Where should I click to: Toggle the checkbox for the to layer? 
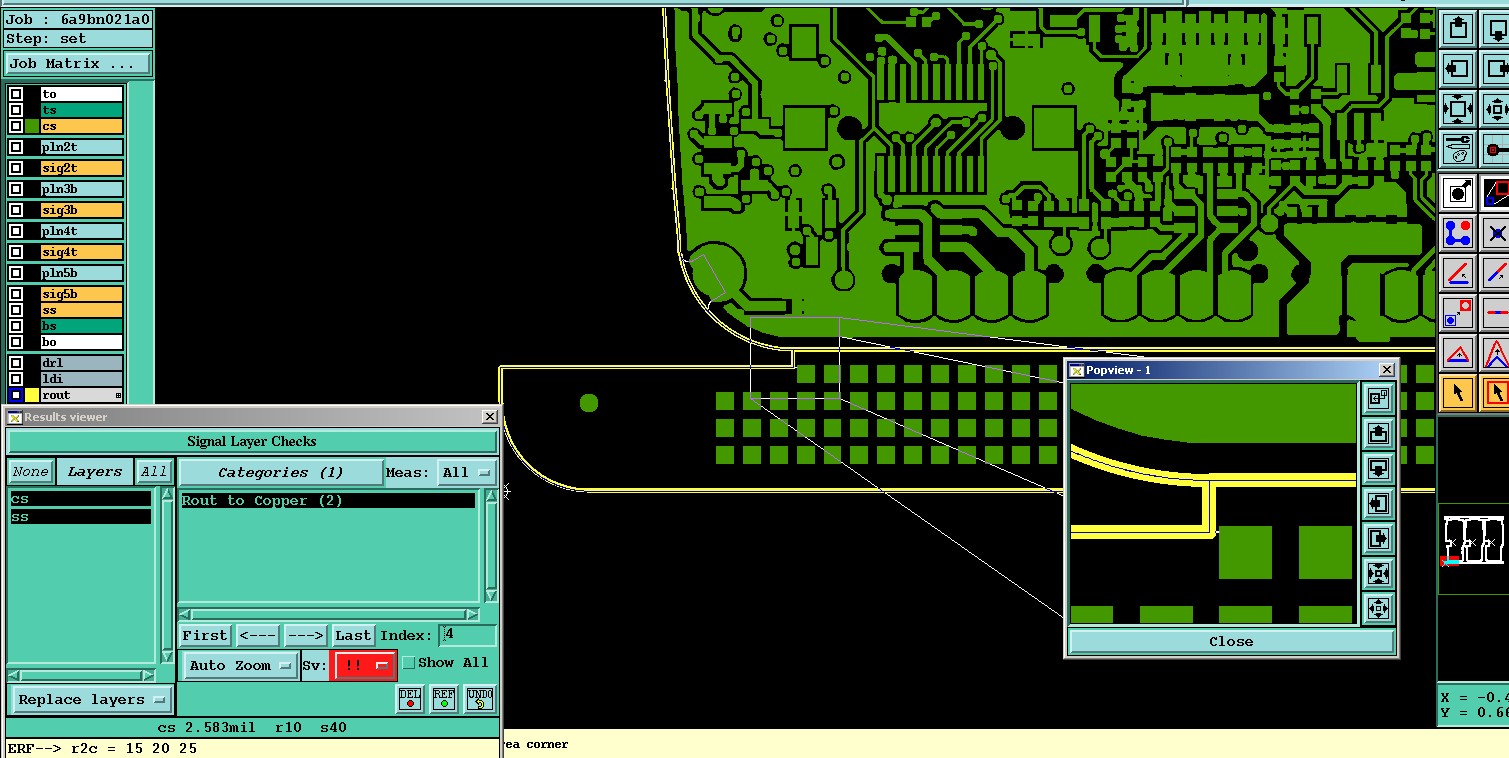[16, 94]
